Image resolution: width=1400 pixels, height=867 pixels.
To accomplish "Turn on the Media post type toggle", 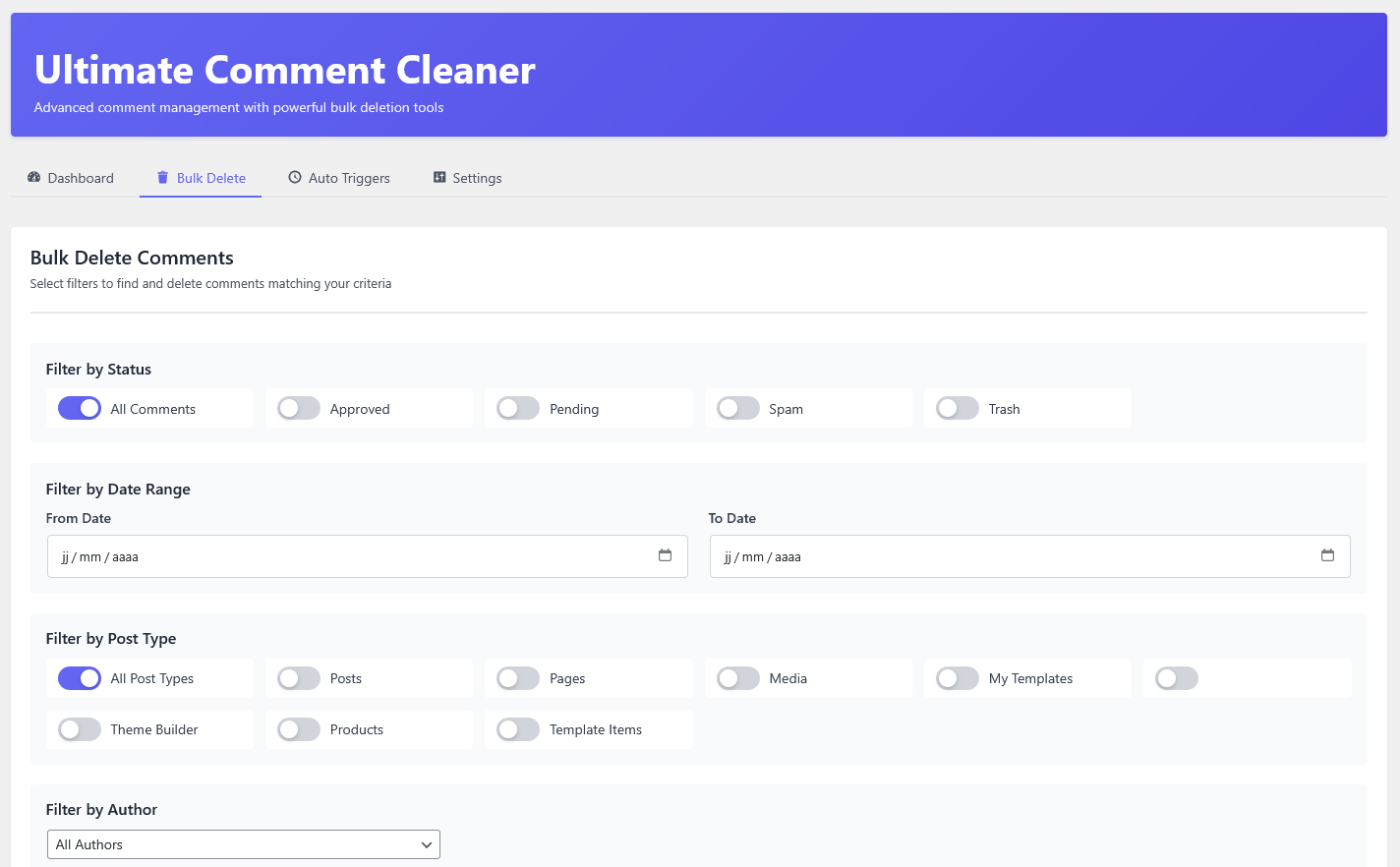I will [x=737, y=677].
